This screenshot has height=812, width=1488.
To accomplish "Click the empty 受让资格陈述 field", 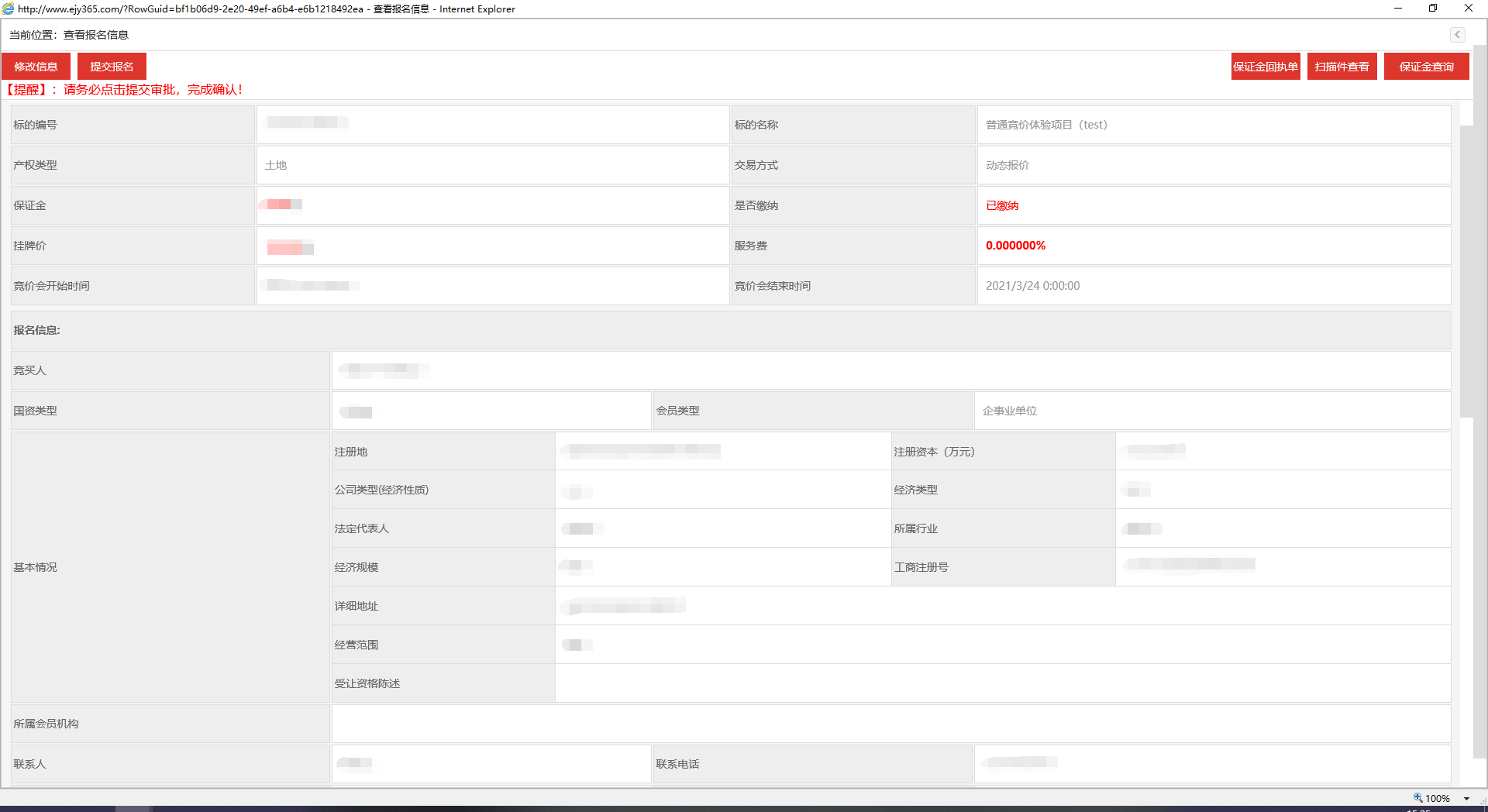I will pyautogui.click(x=1003, y=683).
